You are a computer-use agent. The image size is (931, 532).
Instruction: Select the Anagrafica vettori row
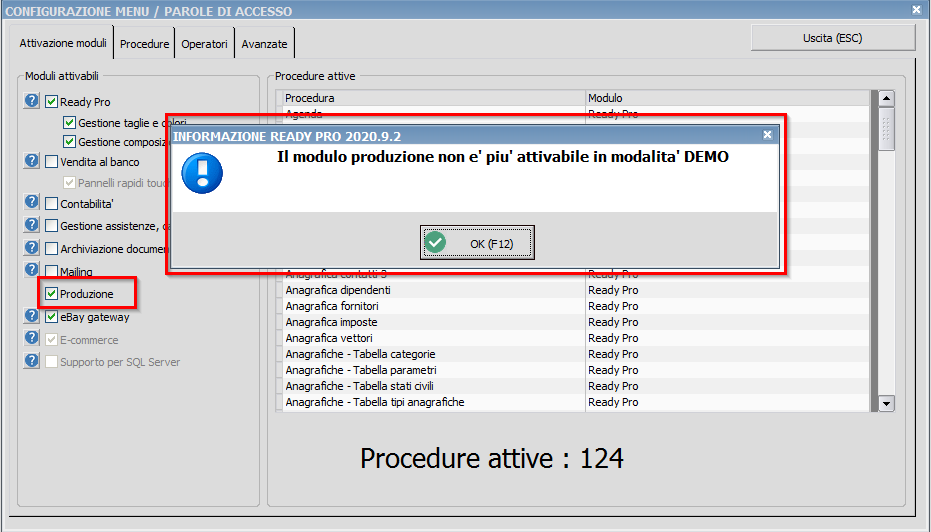tap(576, 338)
